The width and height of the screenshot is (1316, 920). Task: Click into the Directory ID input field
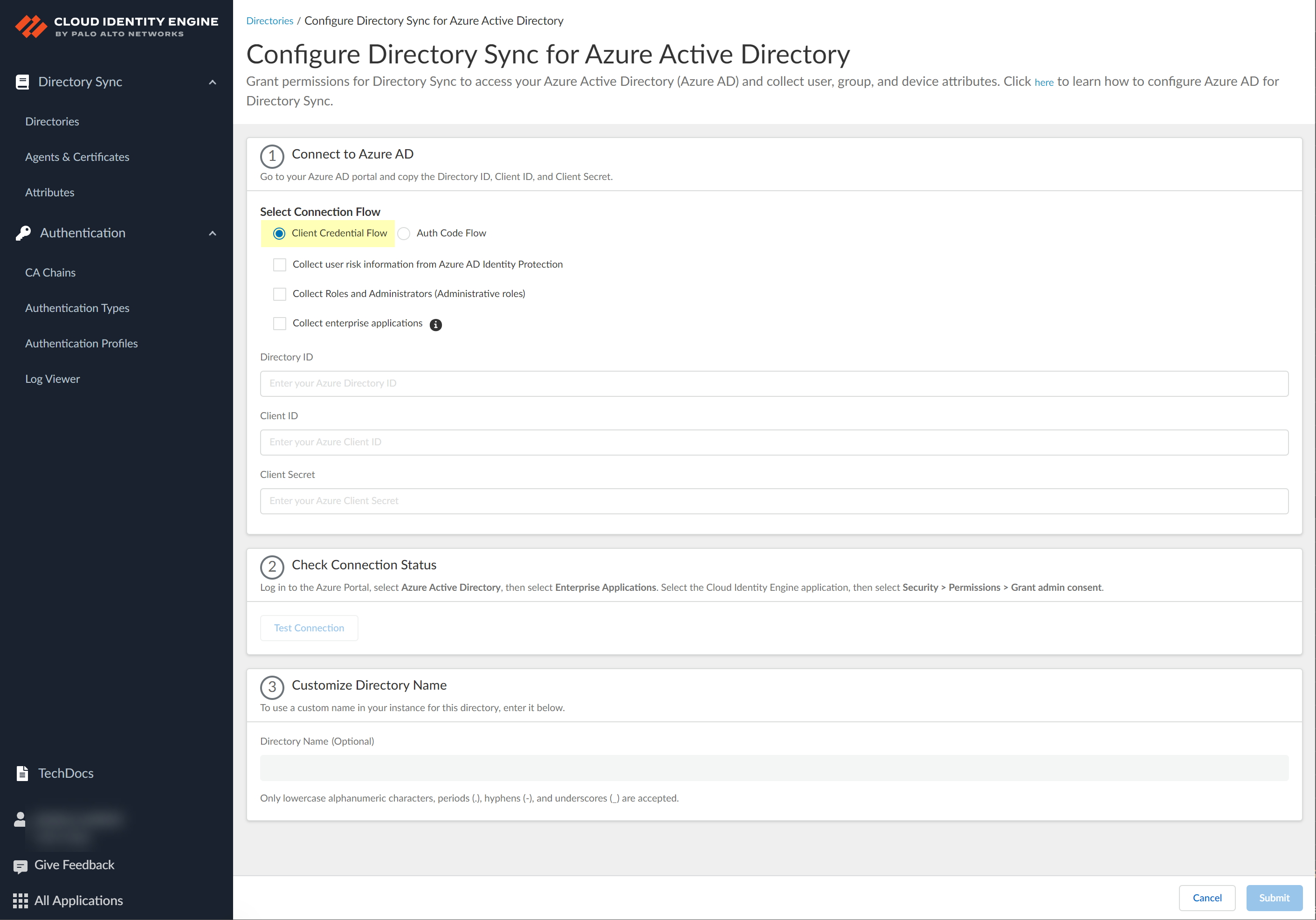tap(774, 383)
